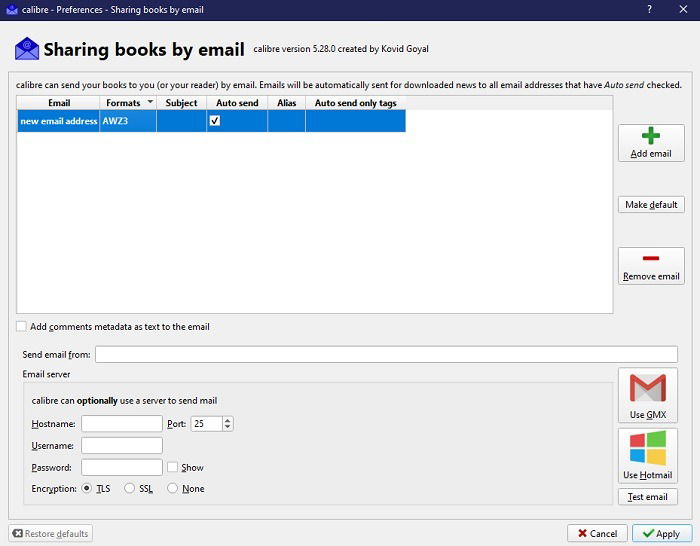Cancel the preferences dialog
This screenshot has width=700, height=546.
(597, 533)
